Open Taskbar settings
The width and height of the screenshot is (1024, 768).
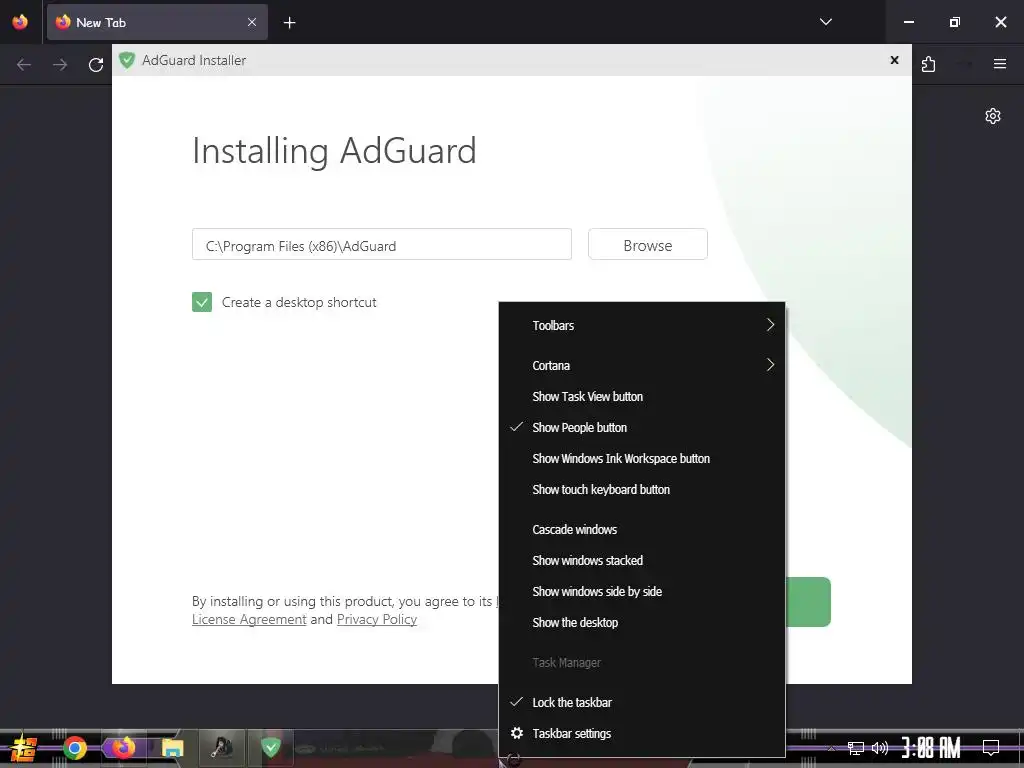coord(642,733)
